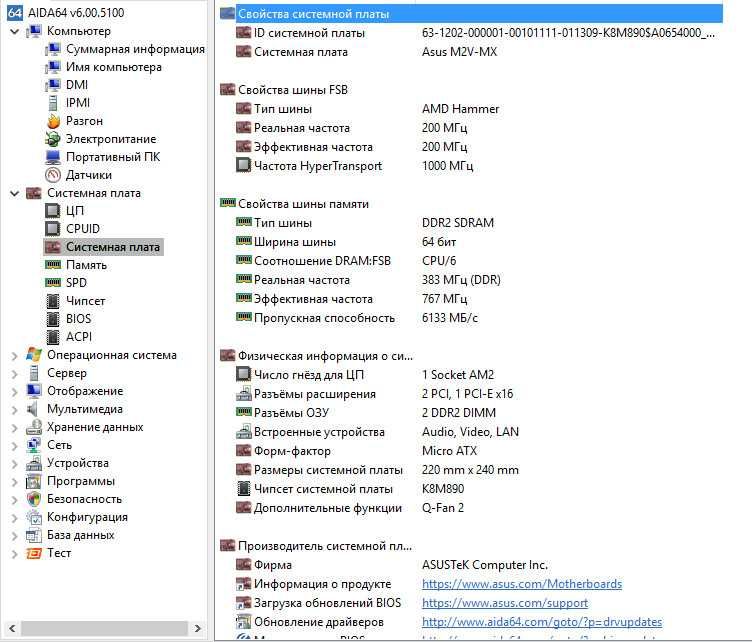Viewport: 752px width, 642px height.
Task: Click the База данных icon
Action: [34, 535]
